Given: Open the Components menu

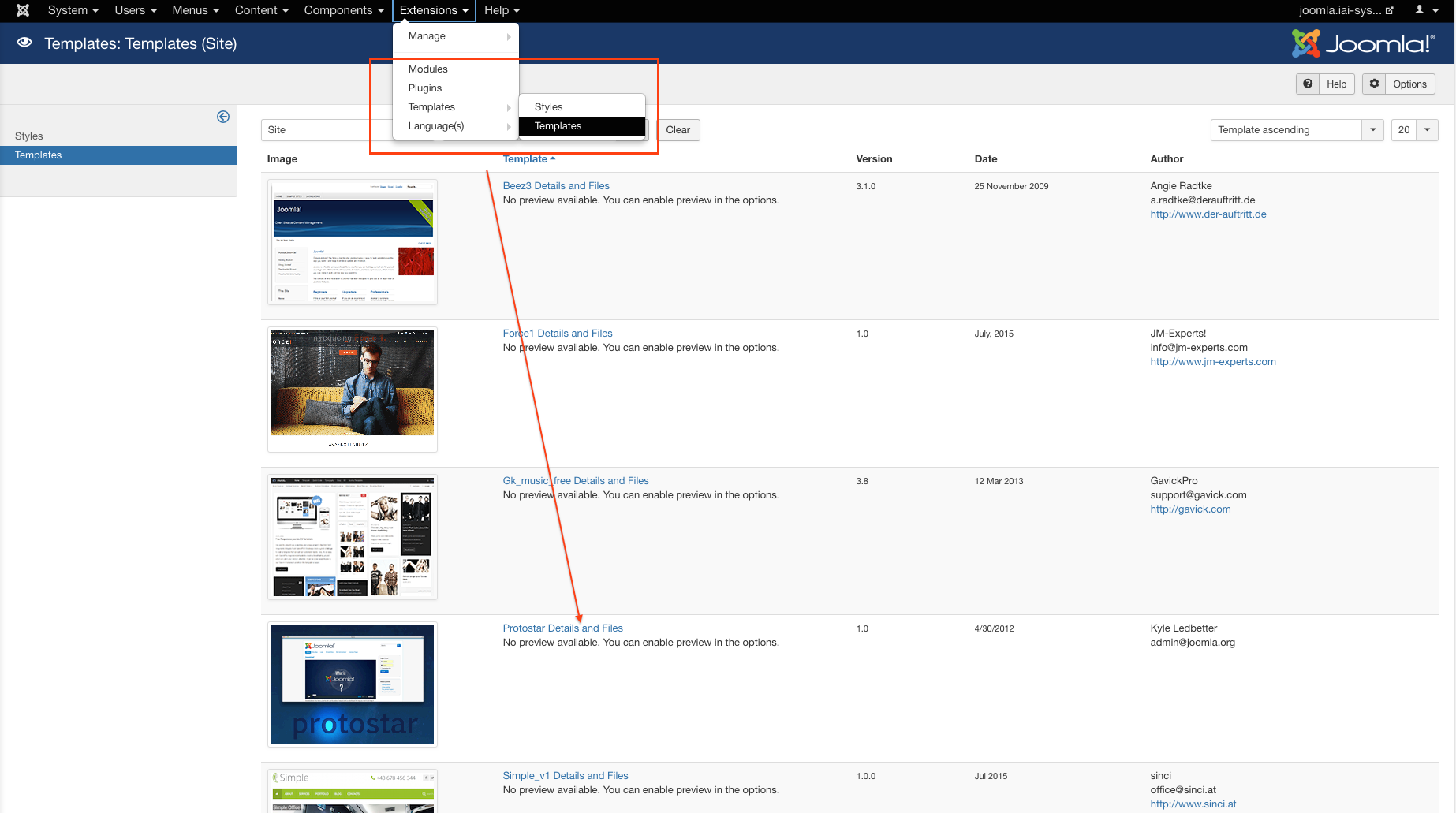Looking at the screenshot, I should pyautogui.click(x=344, y=10).
